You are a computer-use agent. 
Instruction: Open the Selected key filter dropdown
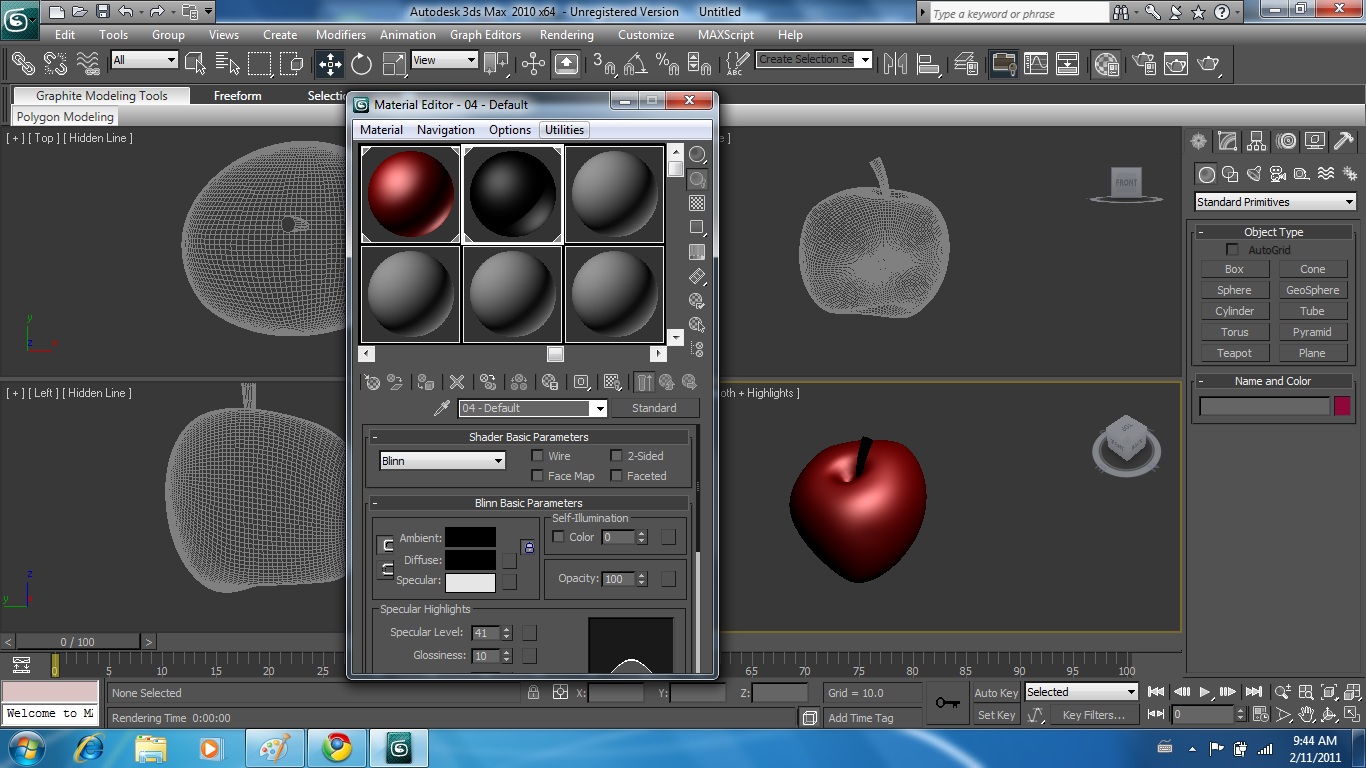(1081, 692)
